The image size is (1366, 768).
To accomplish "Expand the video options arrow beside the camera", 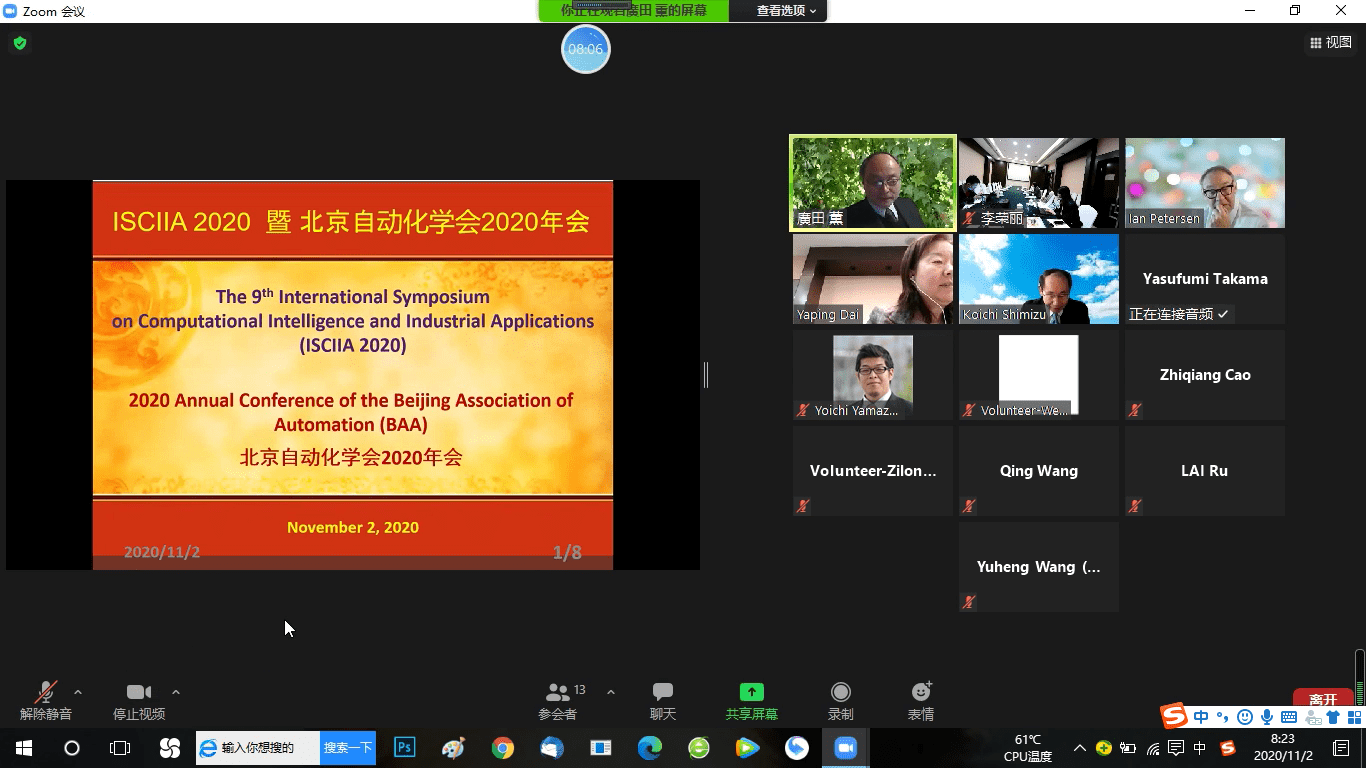I will click(x=176, y=692).
